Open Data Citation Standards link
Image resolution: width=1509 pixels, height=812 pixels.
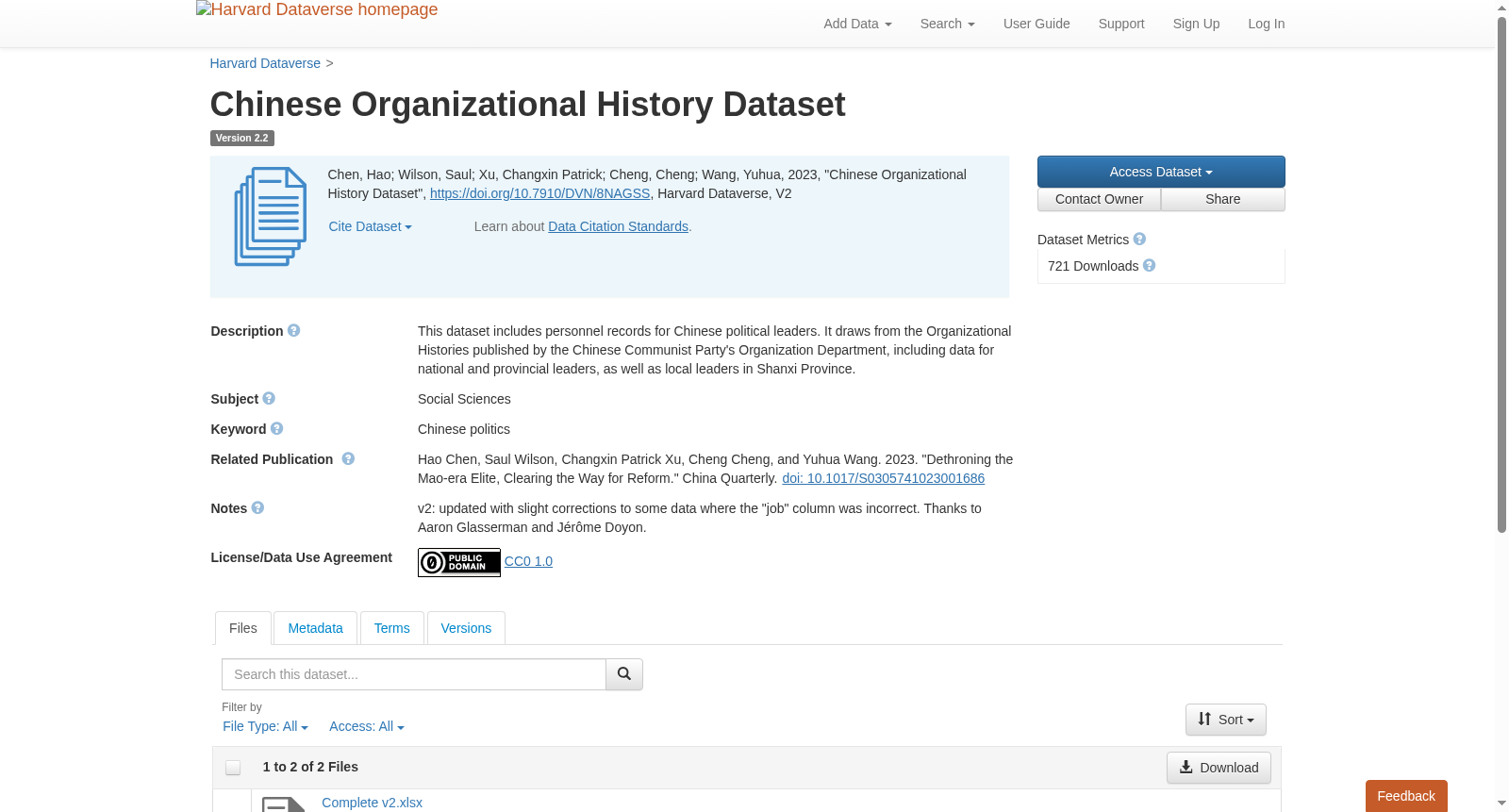click(618, 226)
